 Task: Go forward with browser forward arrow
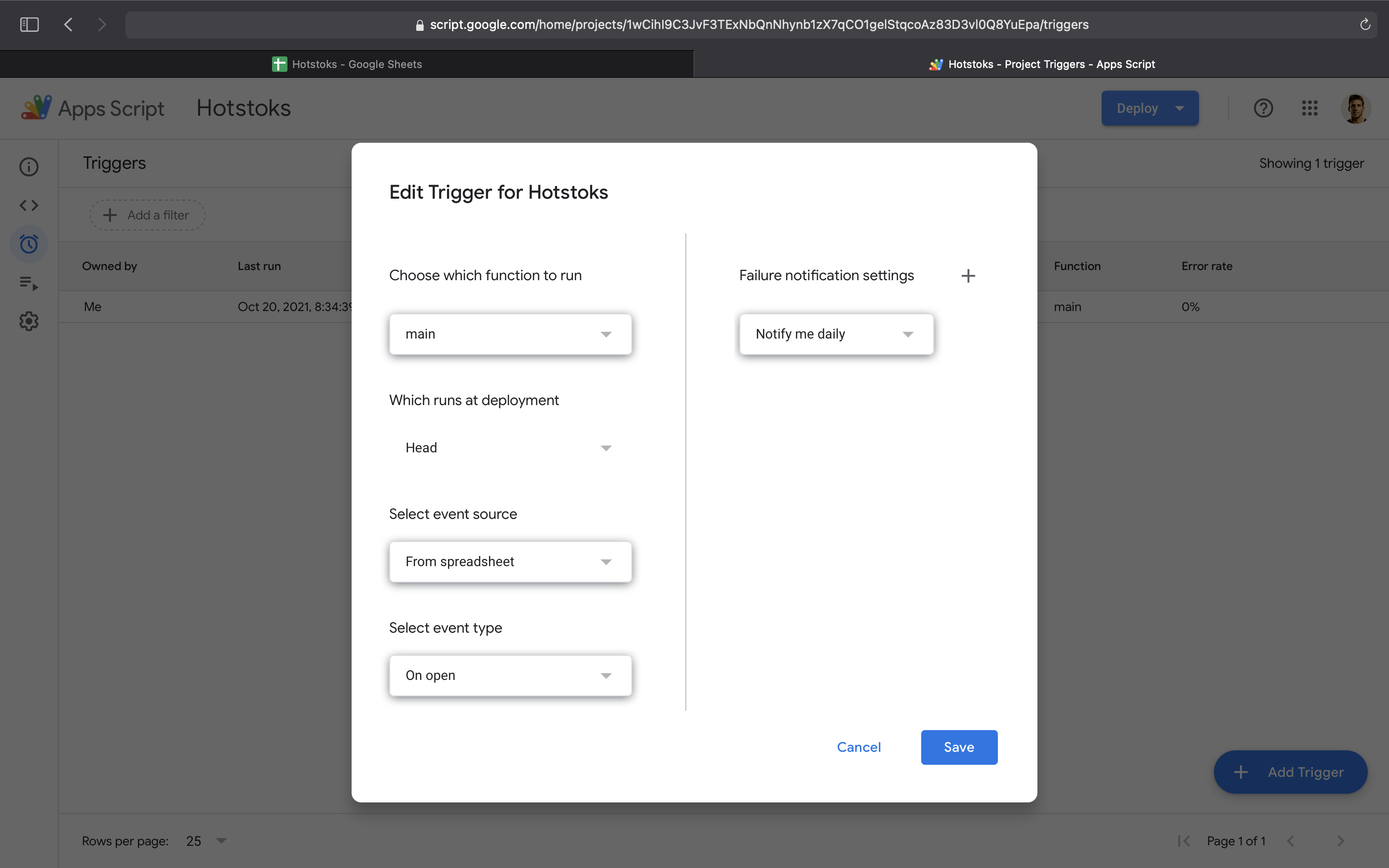[102, 24]
